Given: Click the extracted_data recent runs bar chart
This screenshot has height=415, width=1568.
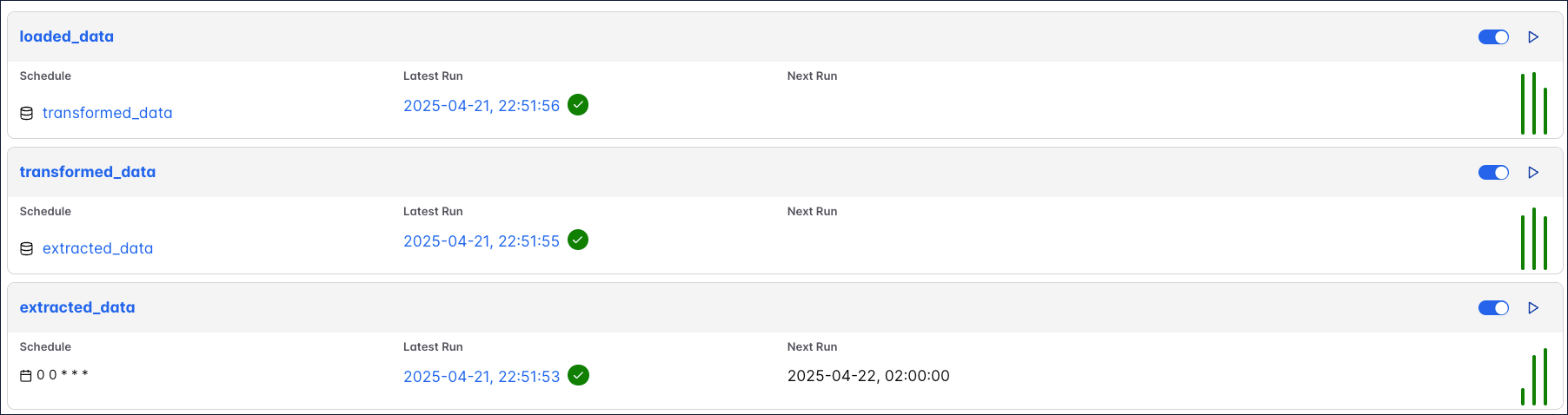Looking at the screenshot, I should click(x=1534, y=378).
